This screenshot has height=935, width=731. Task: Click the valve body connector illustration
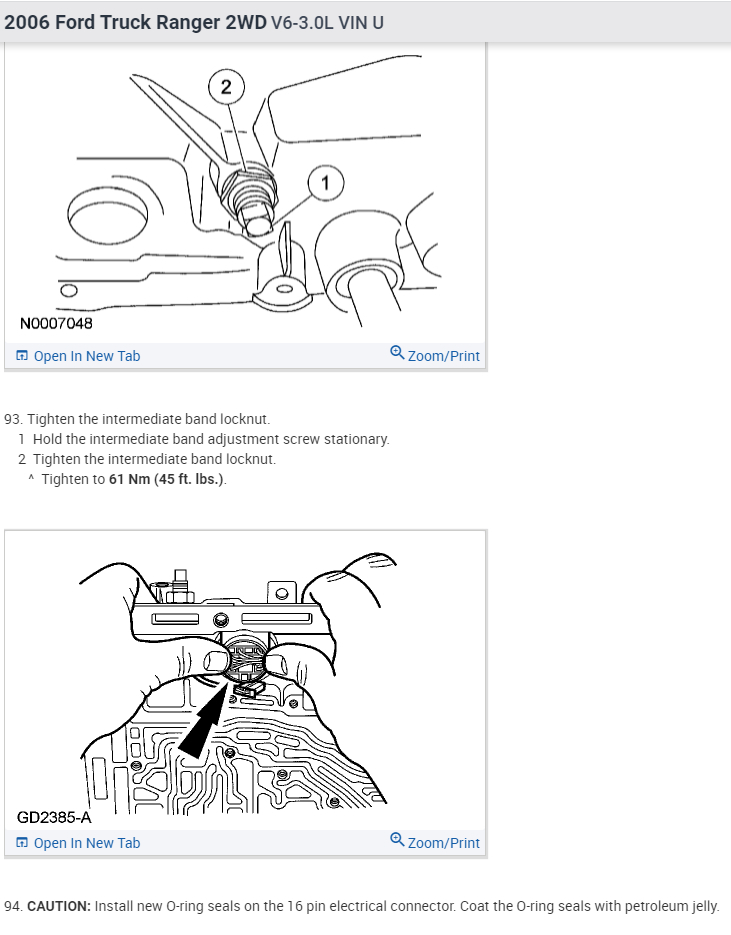(238, 683)
